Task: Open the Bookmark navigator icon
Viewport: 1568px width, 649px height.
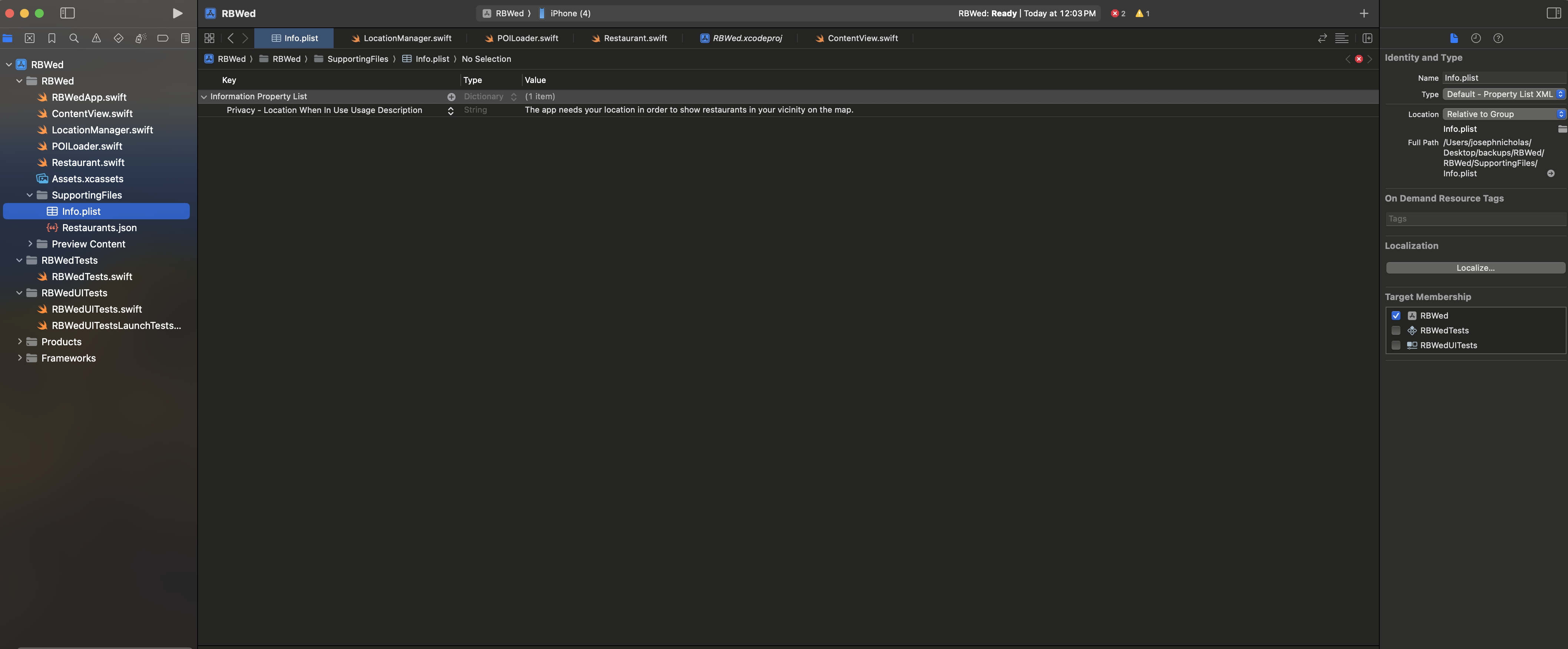Action: point(52,38)
